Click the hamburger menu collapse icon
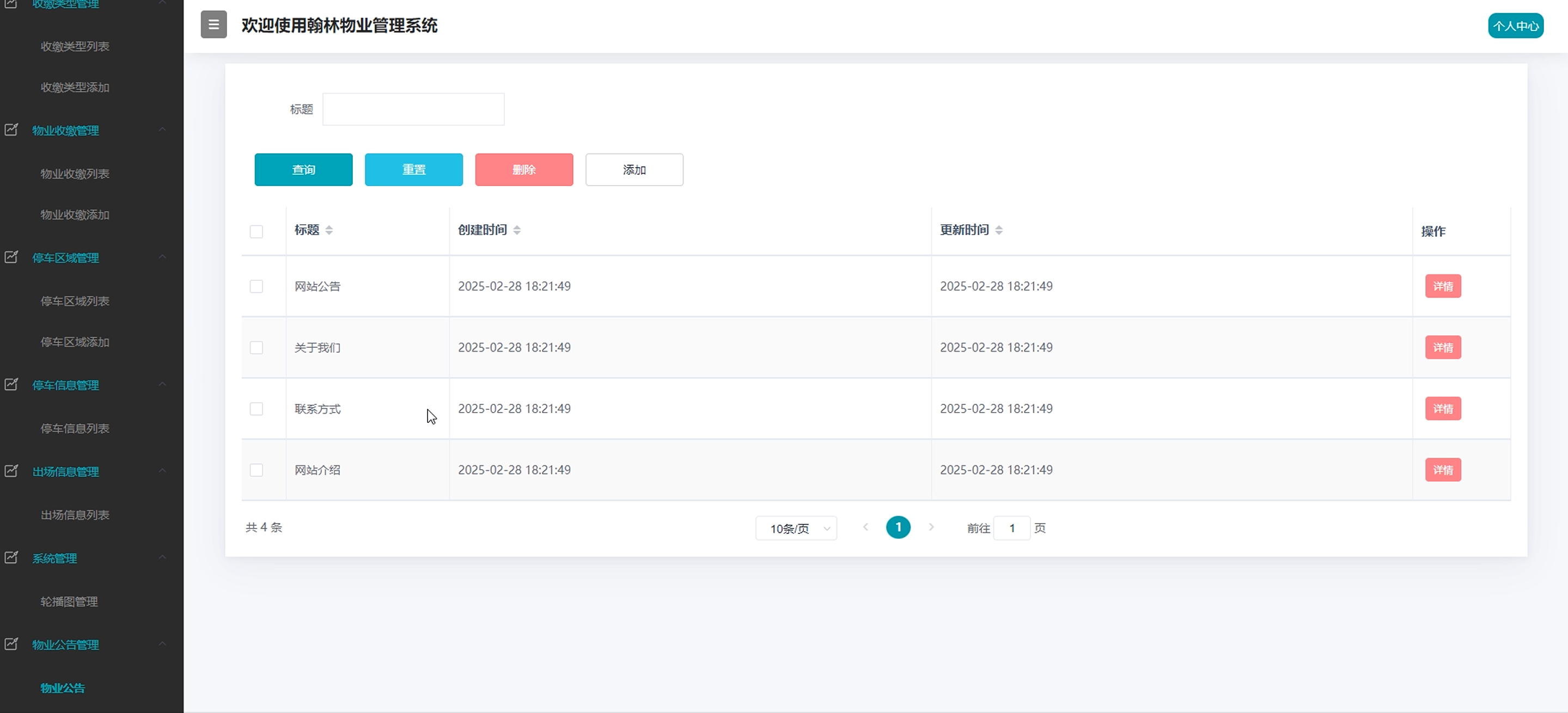The height and width of the screenshot is (713, 1568). tap(213, 25)
